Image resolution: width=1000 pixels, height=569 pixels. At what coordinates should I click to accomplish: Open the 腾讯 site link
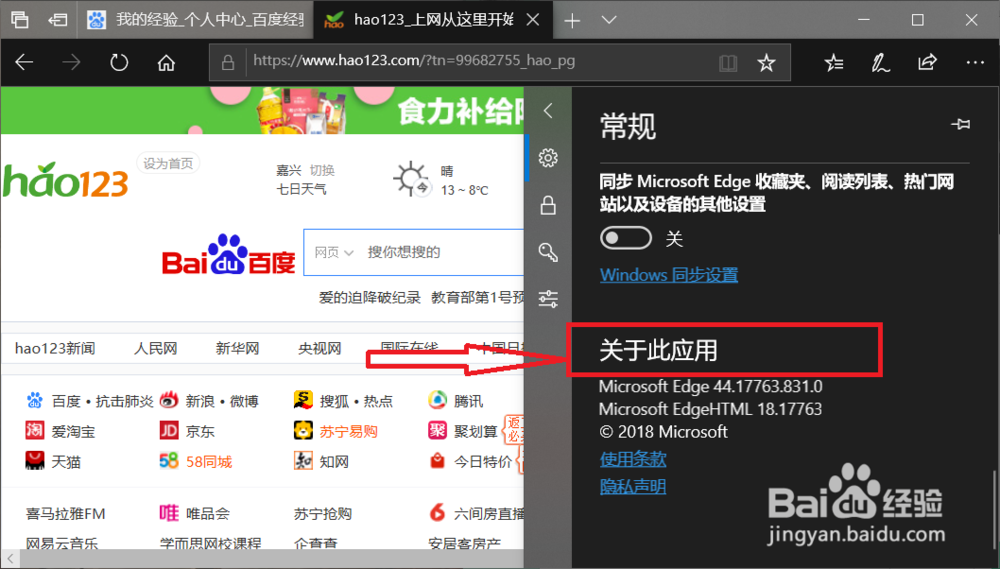point(468,401)
